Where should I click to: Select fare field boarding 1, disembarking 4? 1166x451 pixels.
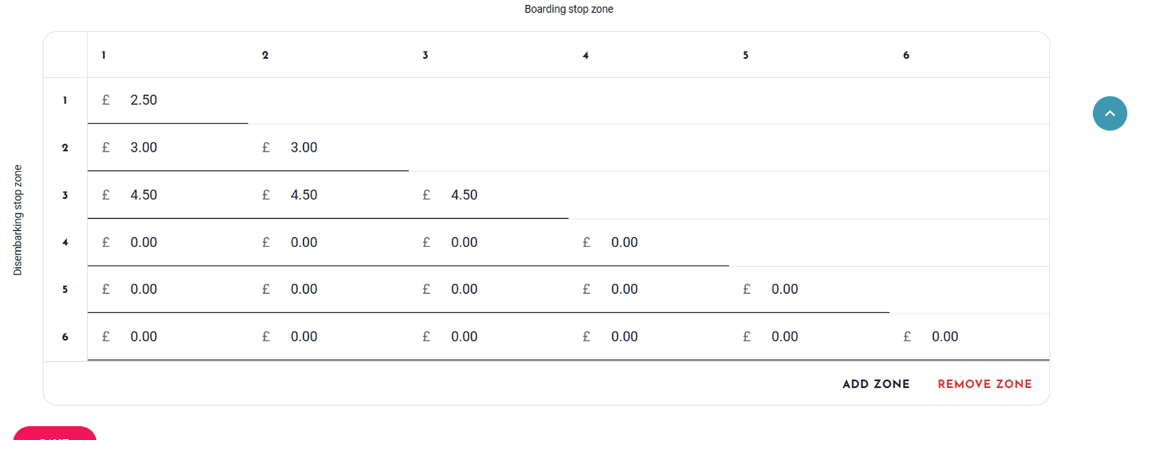point(168,242)
